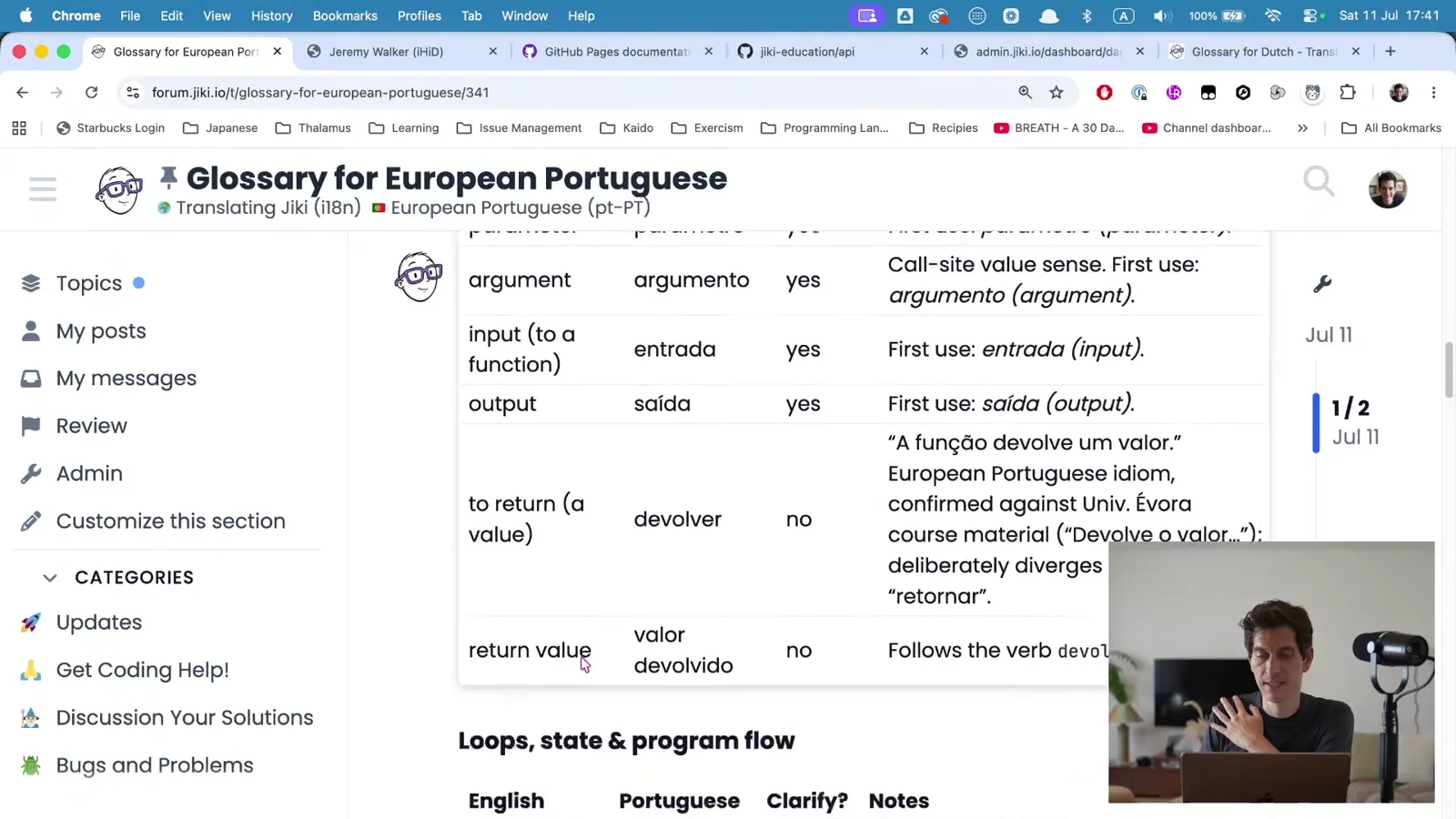
Task: Click the European Portuguese (pt-PT) tag
Action: 511,207
